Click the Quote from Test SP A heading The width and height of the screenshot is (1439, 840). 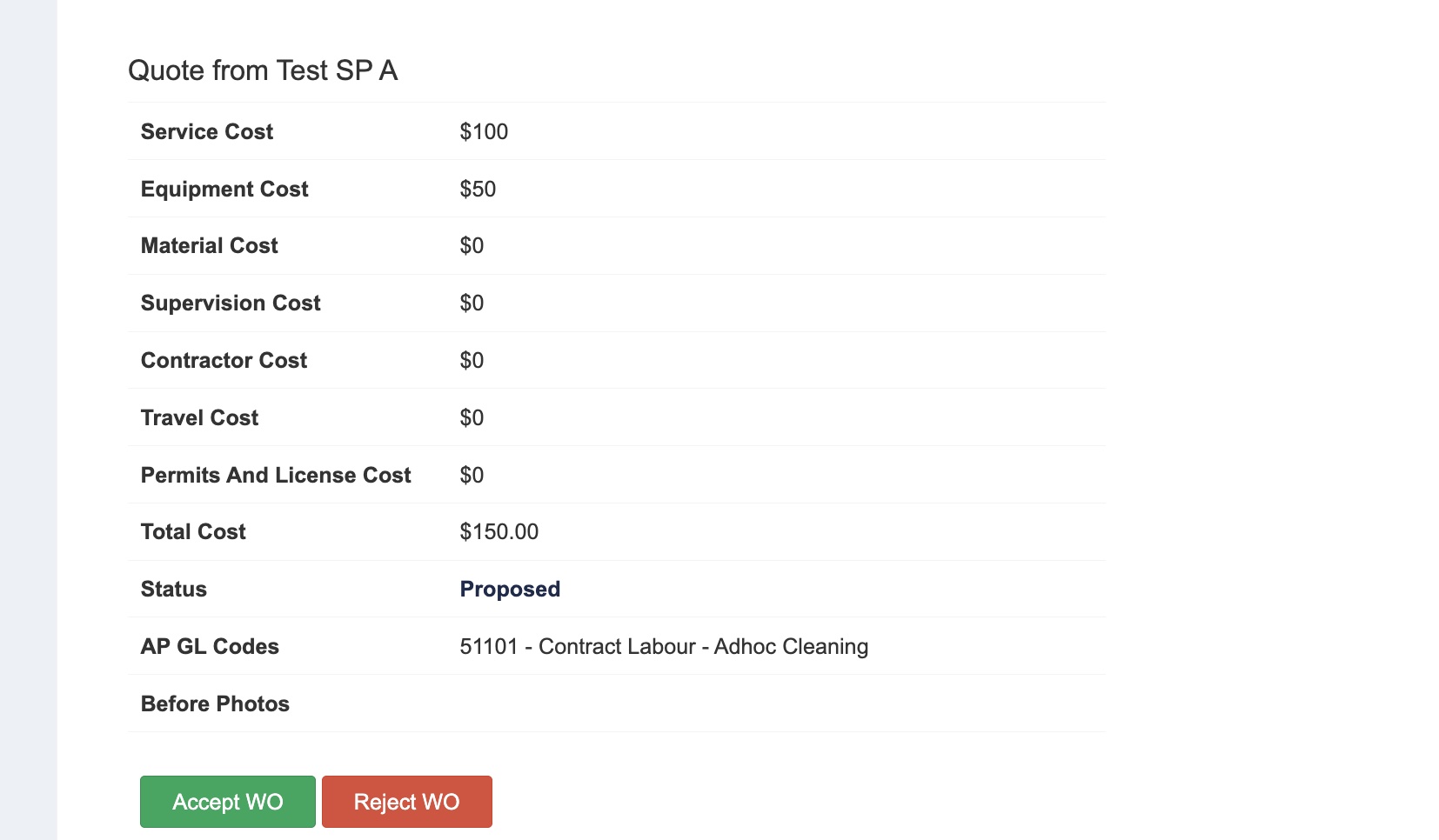point(263,70)
